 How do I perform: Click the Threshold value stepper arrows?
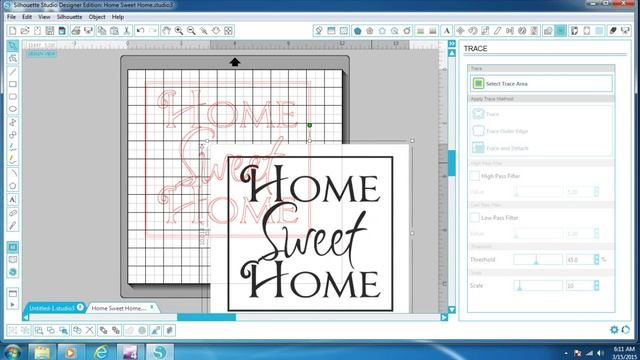[x=596, y=259]
